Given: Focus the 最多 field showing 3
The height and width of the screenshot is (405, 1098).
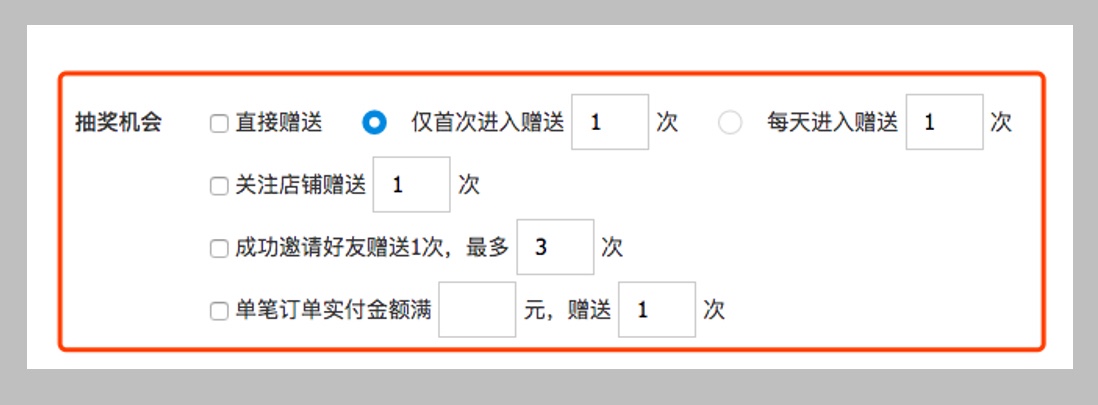Looking at the screenshot, I should click(555, 247).
